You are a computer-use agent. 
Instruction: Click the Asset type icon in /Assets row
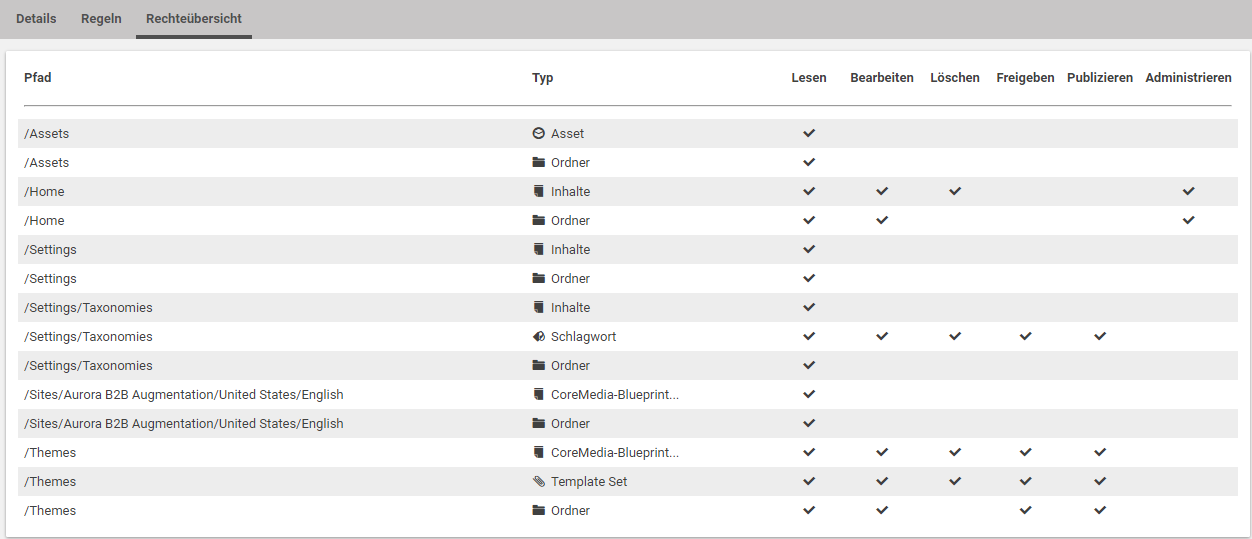[539, 133]
